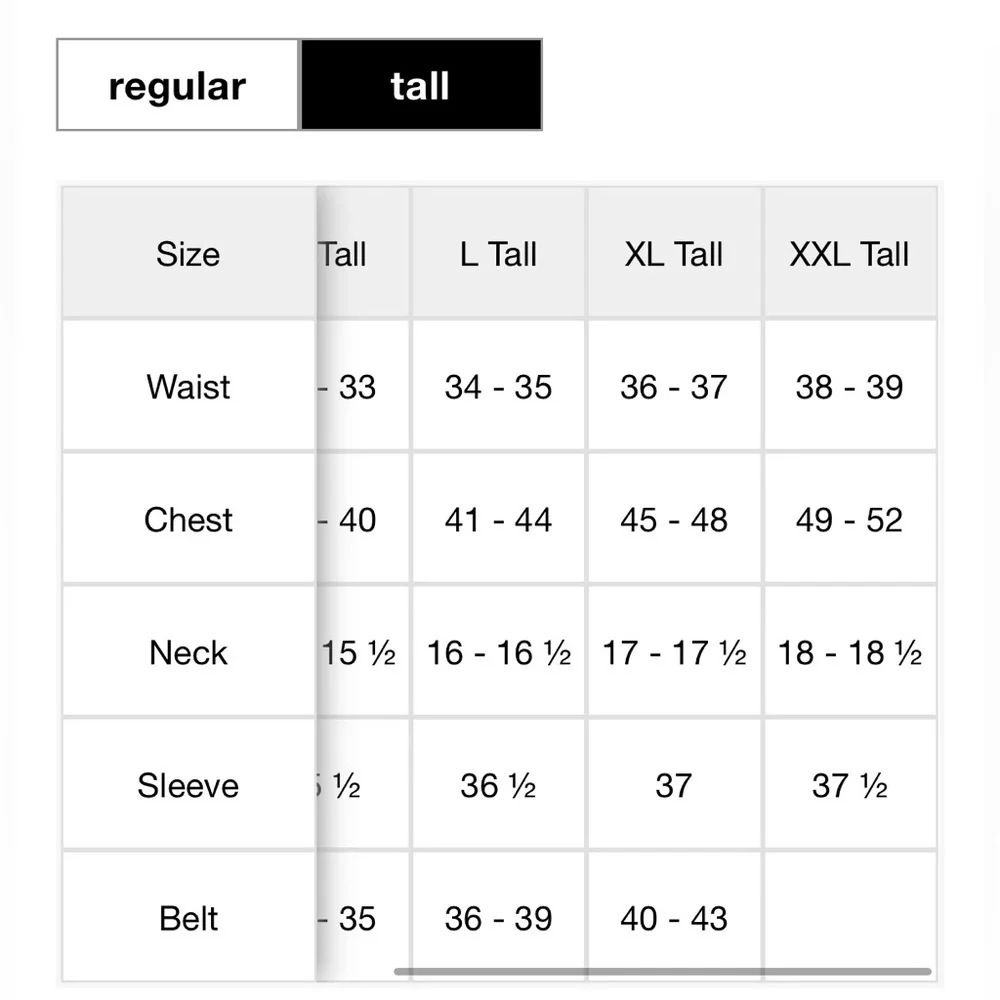Image resolution: width=1000 pixels, height=1000 pixels.
Task: Click the L Tall sleeve 36 ½ cell
Action: click(x=498, y=784)
